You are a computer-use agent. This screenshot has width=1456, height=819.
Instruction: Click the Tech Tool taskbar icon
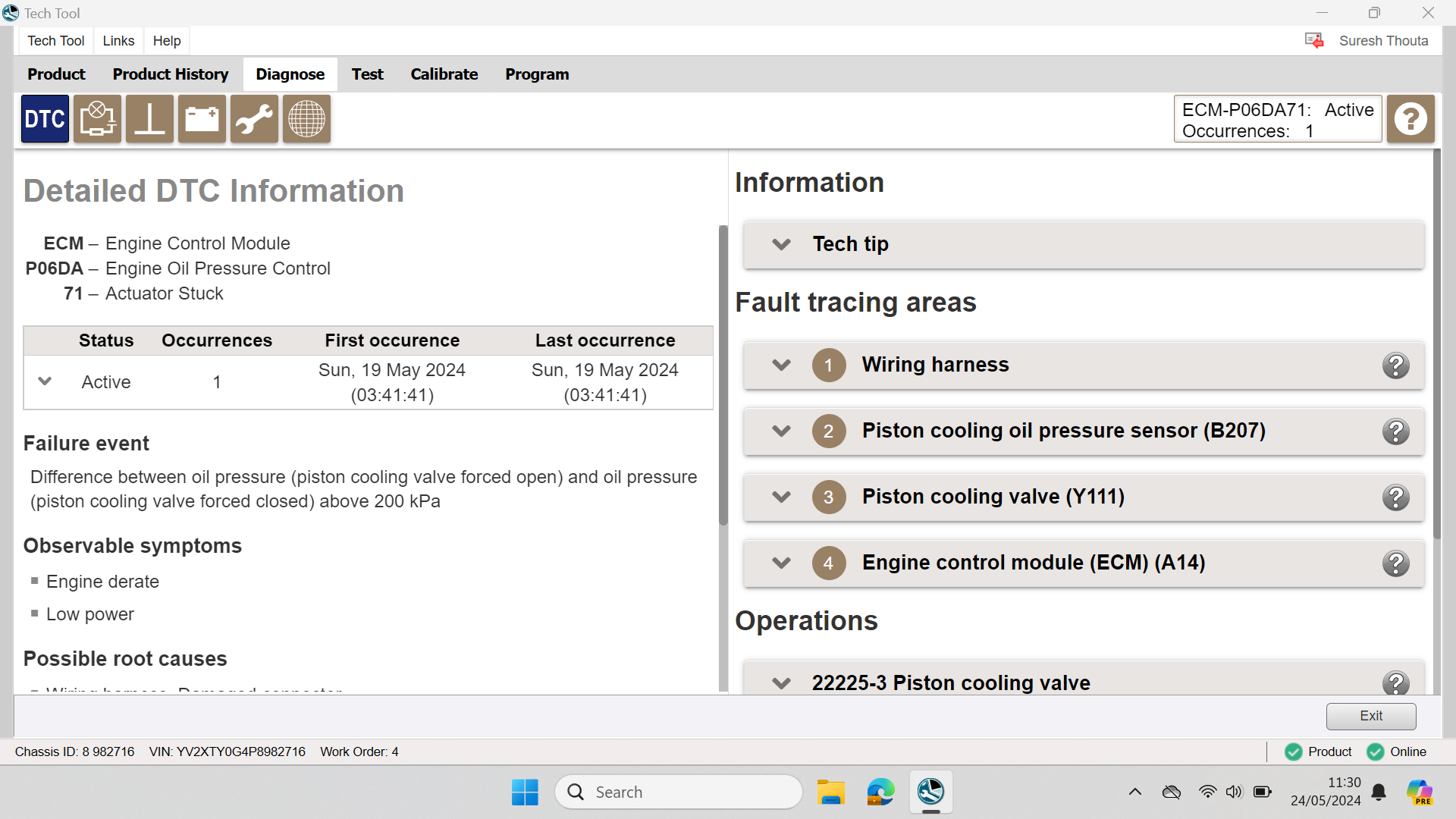click(x=930, y=792)
